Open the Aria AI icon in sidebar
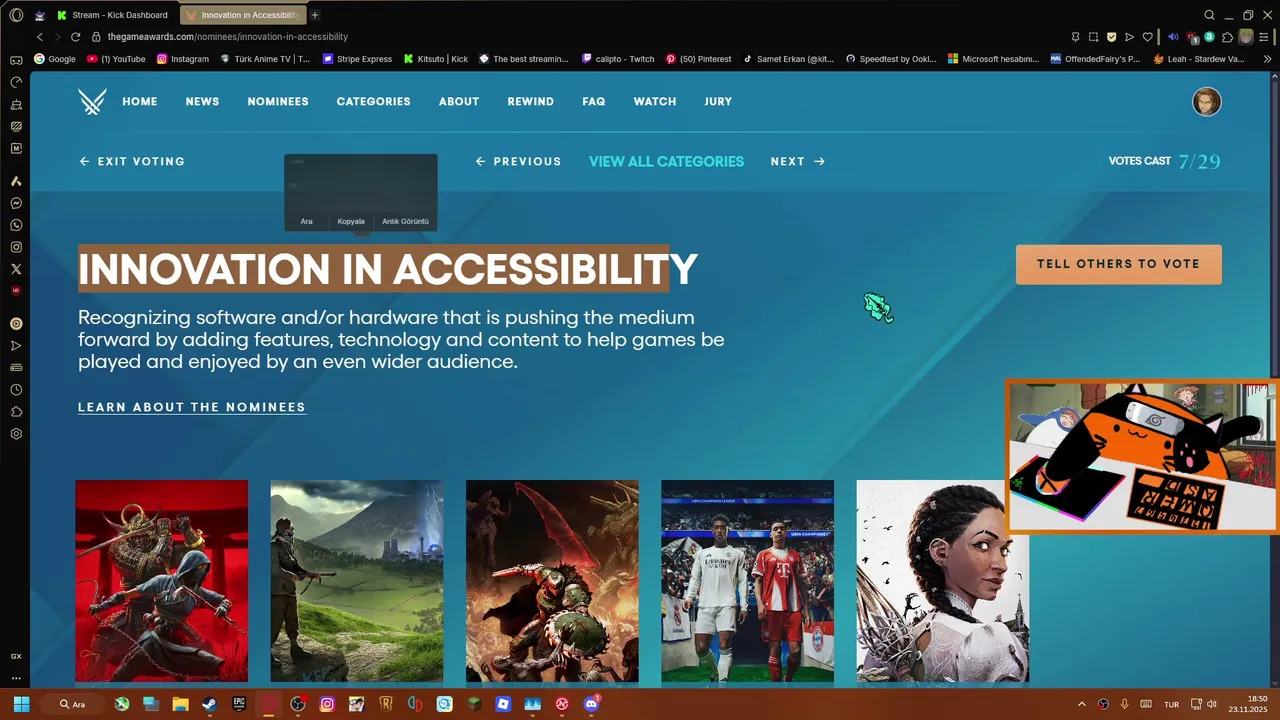 16,181
